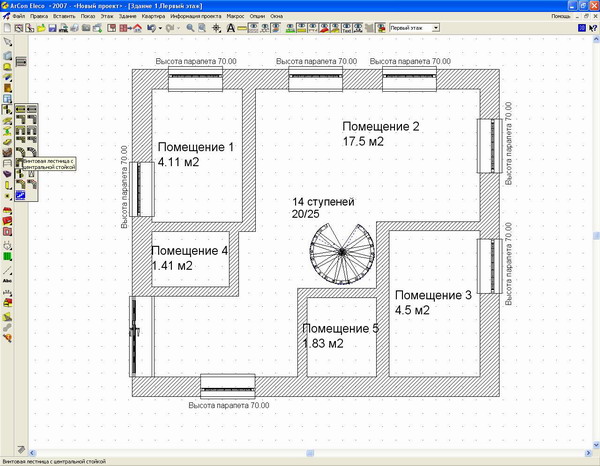Click the double-arrow icon at the bottom left
600x466 pixels.
[21, 450]
